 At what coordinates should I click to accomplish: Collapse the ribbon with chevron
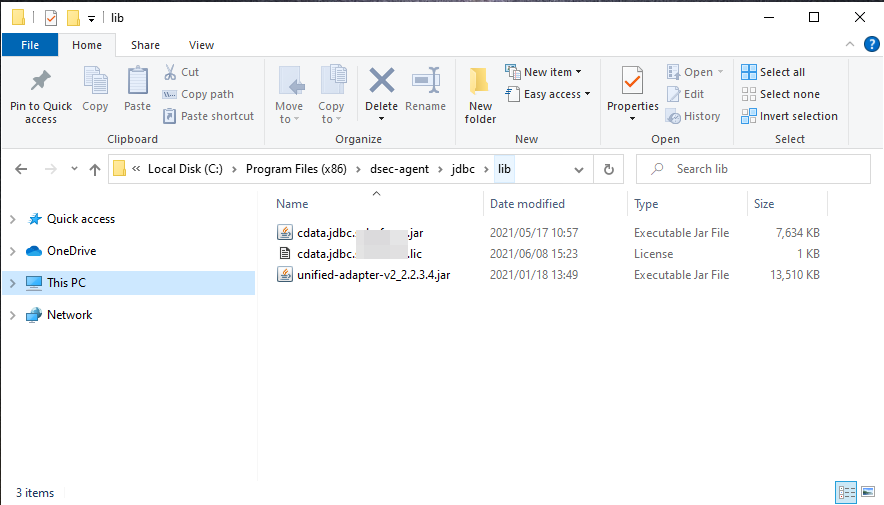850,45
